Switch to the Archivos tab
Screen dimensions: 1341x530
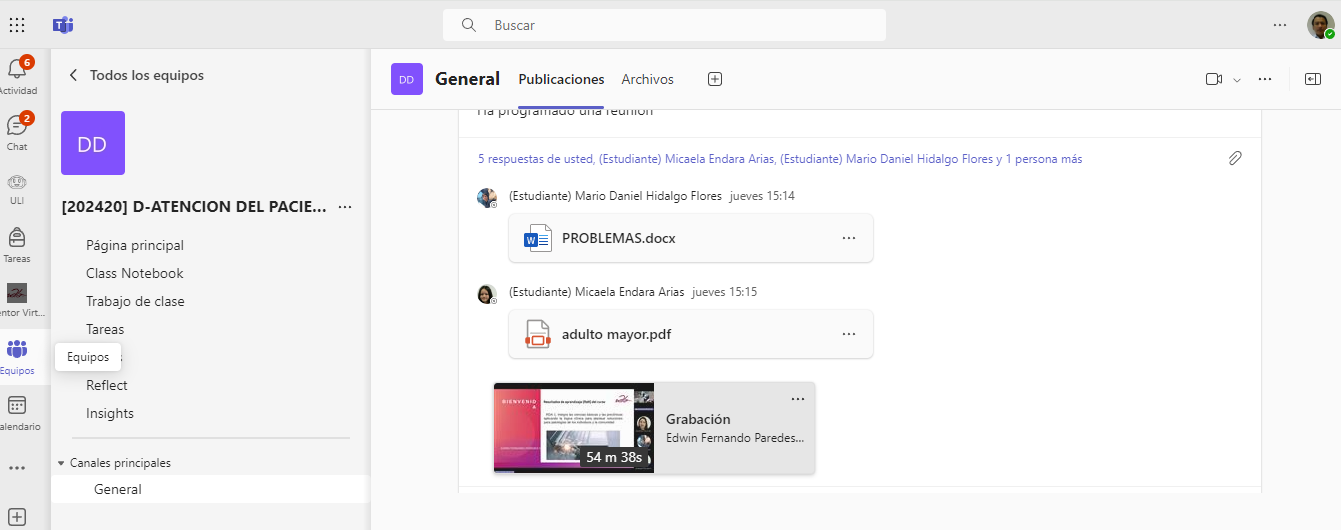(647, 79)
